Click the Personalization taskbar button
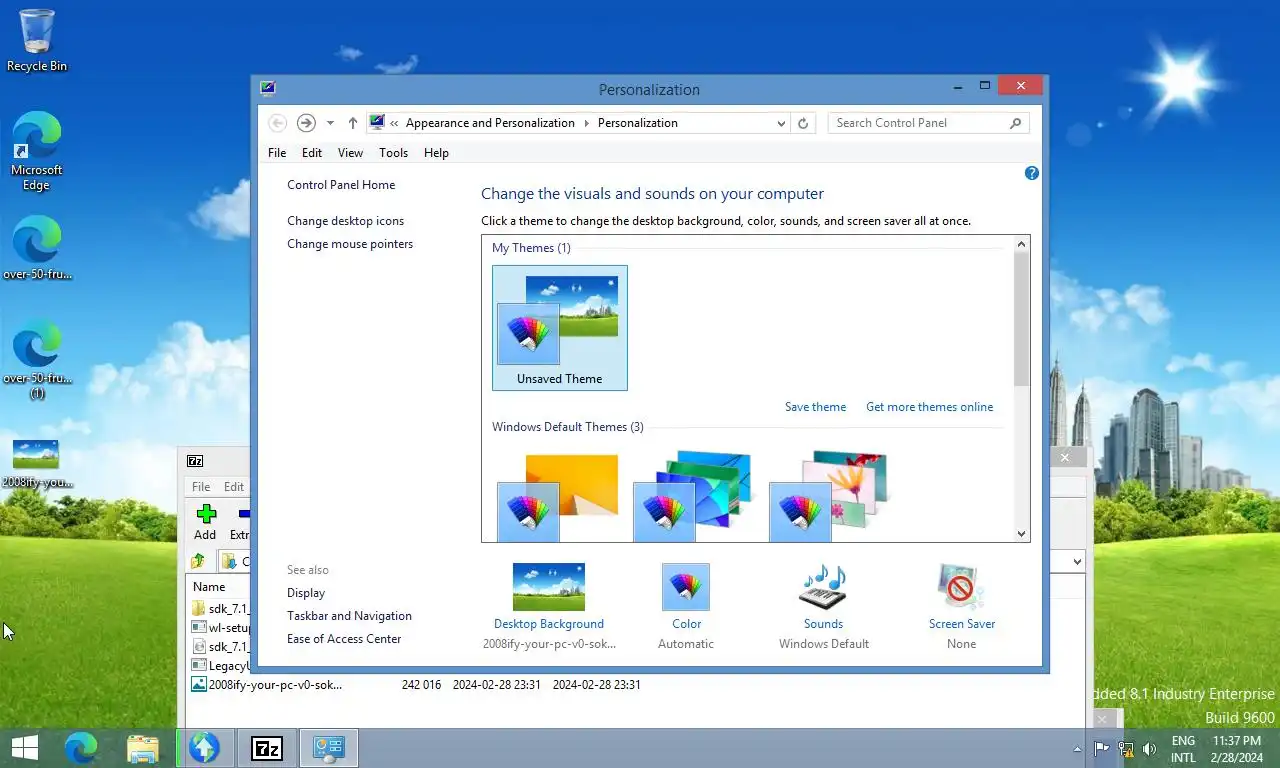Image resolution: width=1280 pixels, height=768 pixels. point(329,747)
